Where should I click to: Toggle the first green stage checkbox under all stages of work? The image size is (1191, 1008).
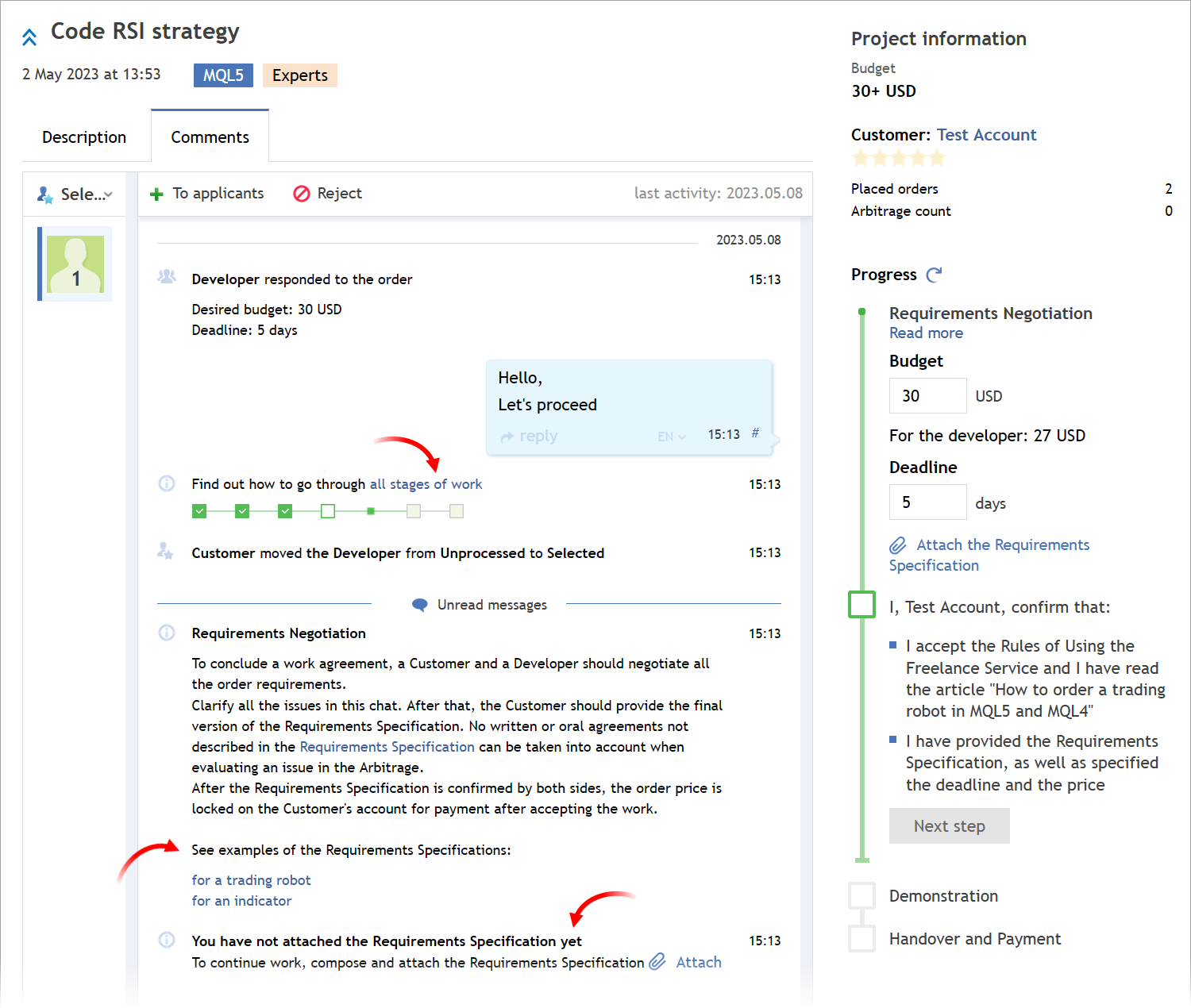tap(199, 511)
